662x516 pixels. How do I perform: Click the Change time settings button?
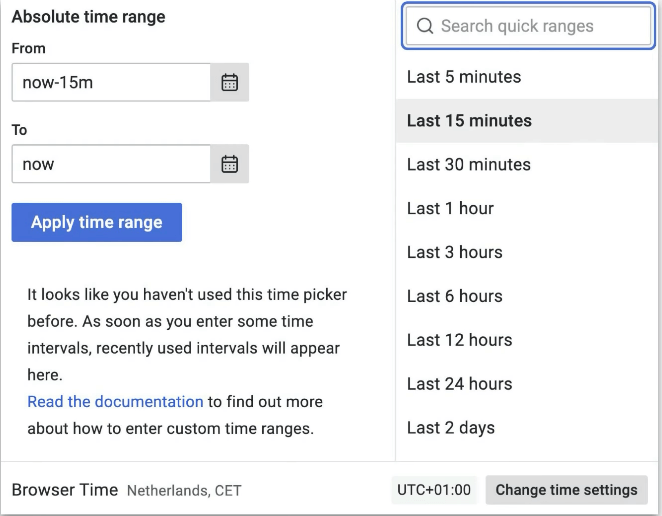566,490
